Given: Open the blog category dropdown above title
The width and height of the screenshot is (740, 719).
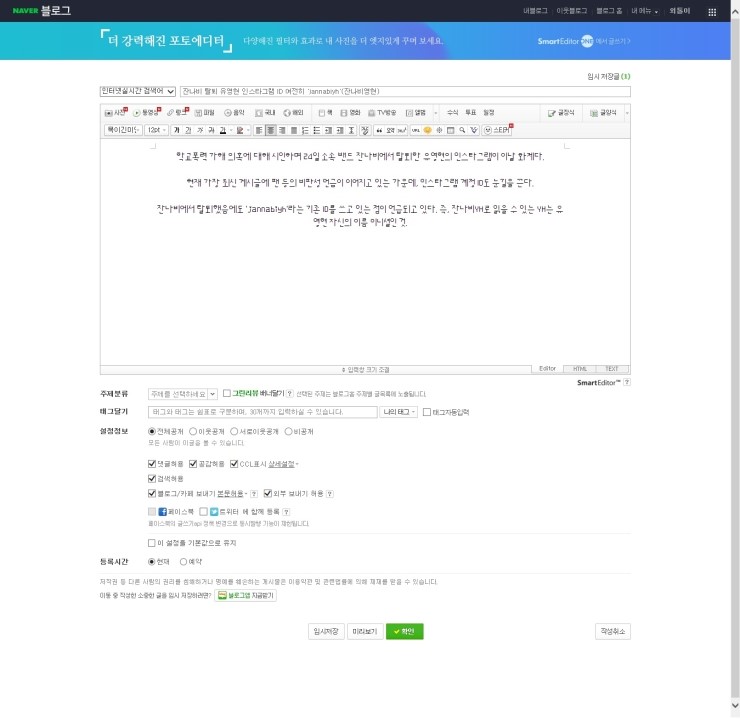Looking at the screenshot, I should tap(138, 92).
